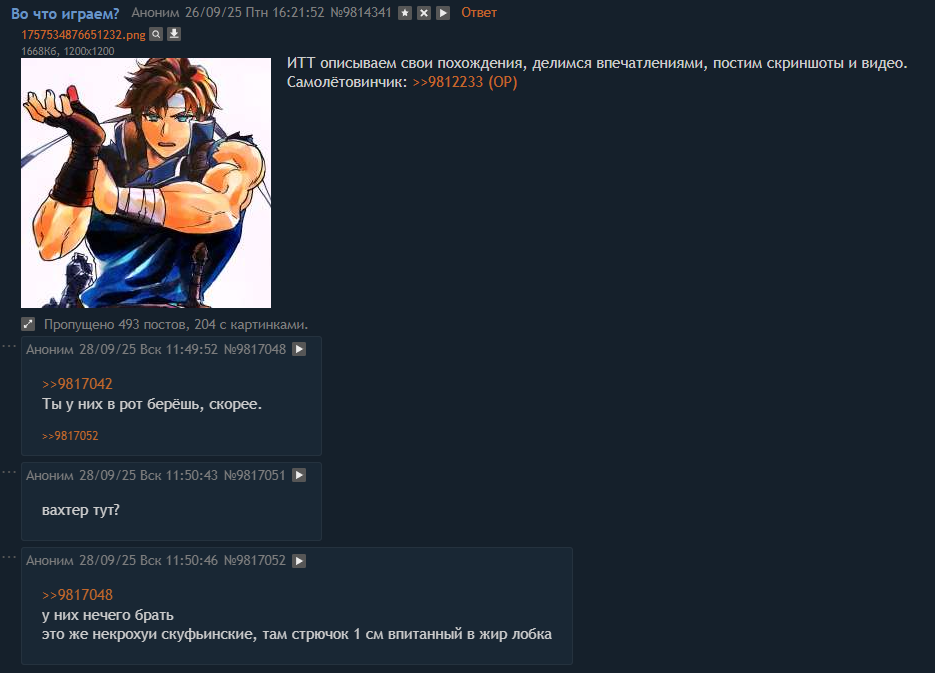Toggle ellipsis marker beside post №9817051
The image size is (935, 673).
point(9,472)
